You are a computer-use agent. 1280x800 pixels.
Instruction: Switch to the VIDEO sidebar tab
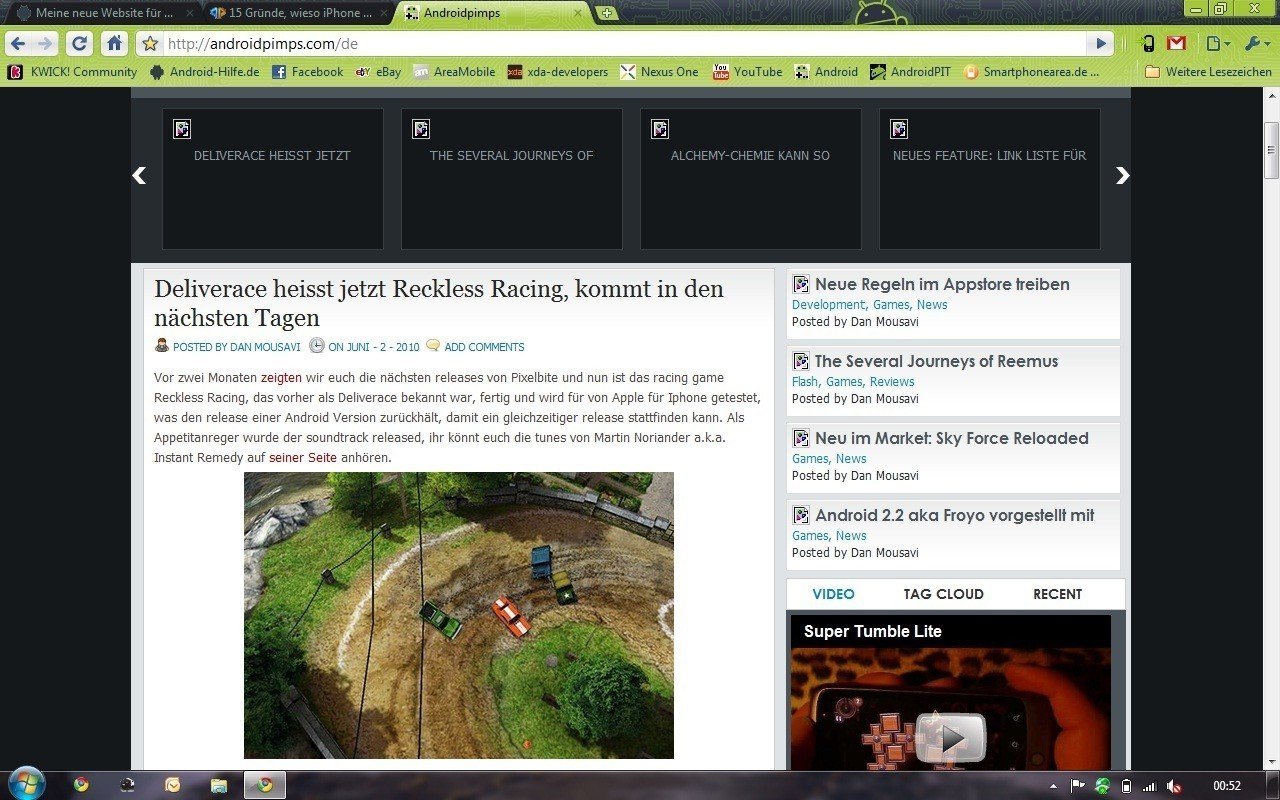click(833, 594)
